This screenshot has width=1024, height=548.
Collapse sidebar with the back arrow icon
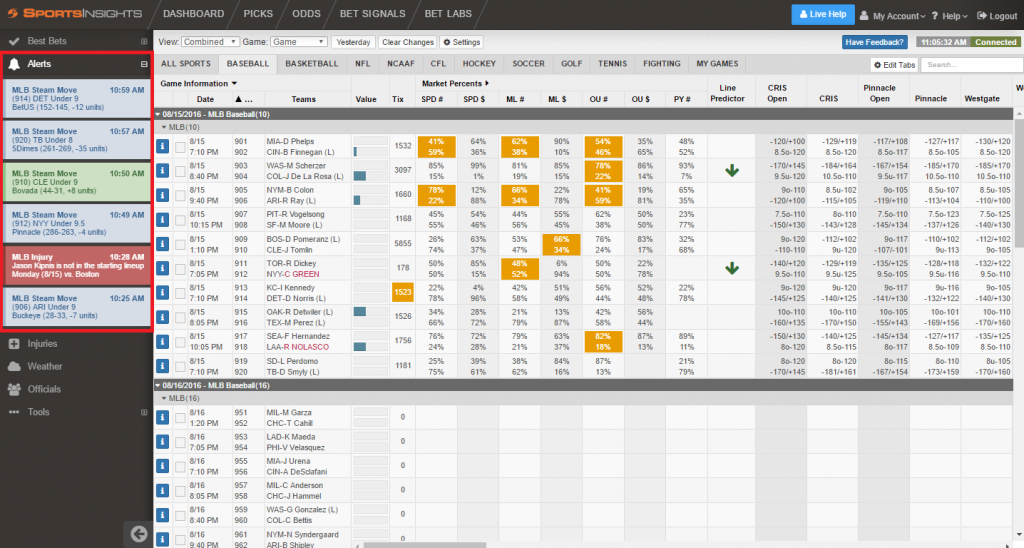pos(138,534)
